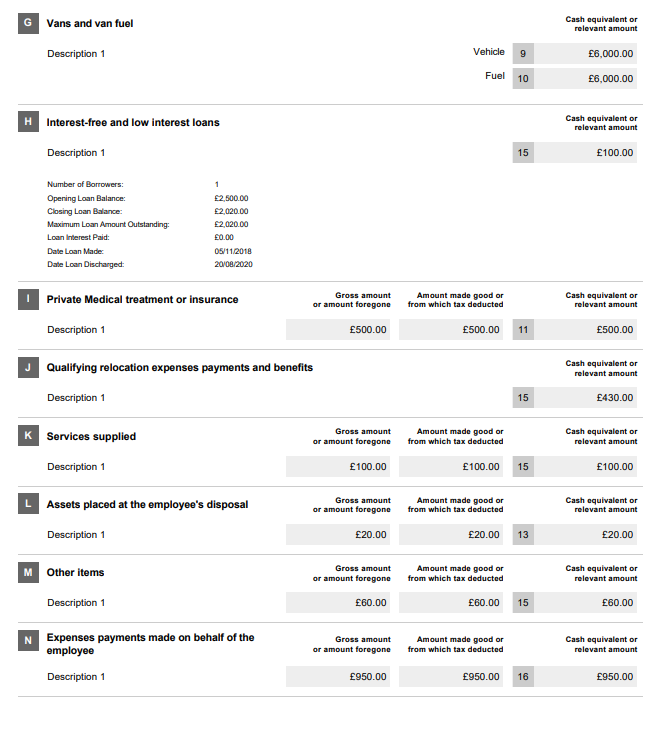Select the section I letter badge
The width and height of the screenshot is (663, 748).
[x=28, y=299]
